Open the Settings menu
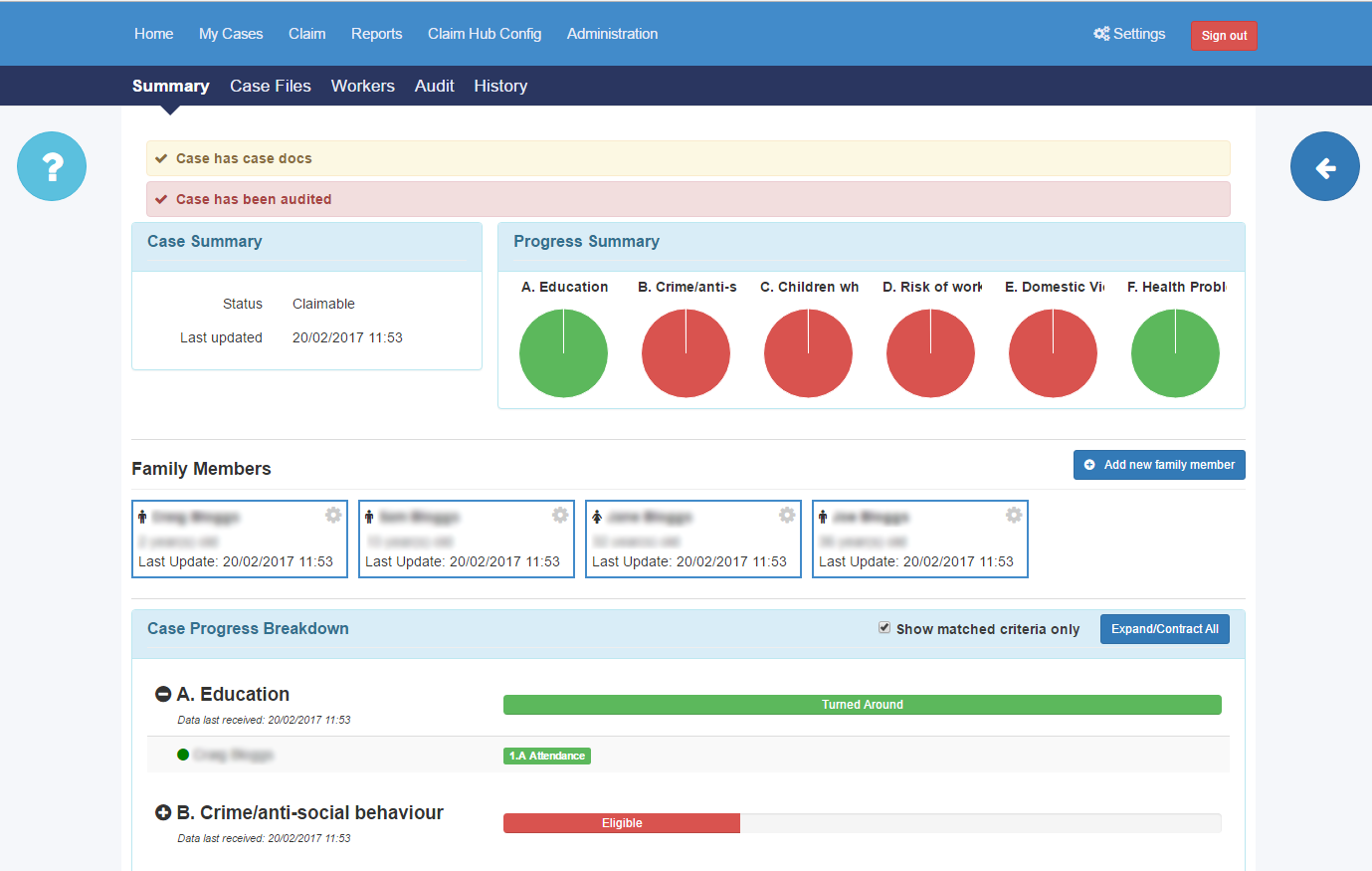Screen dimensions: 1372x871 1129,34
